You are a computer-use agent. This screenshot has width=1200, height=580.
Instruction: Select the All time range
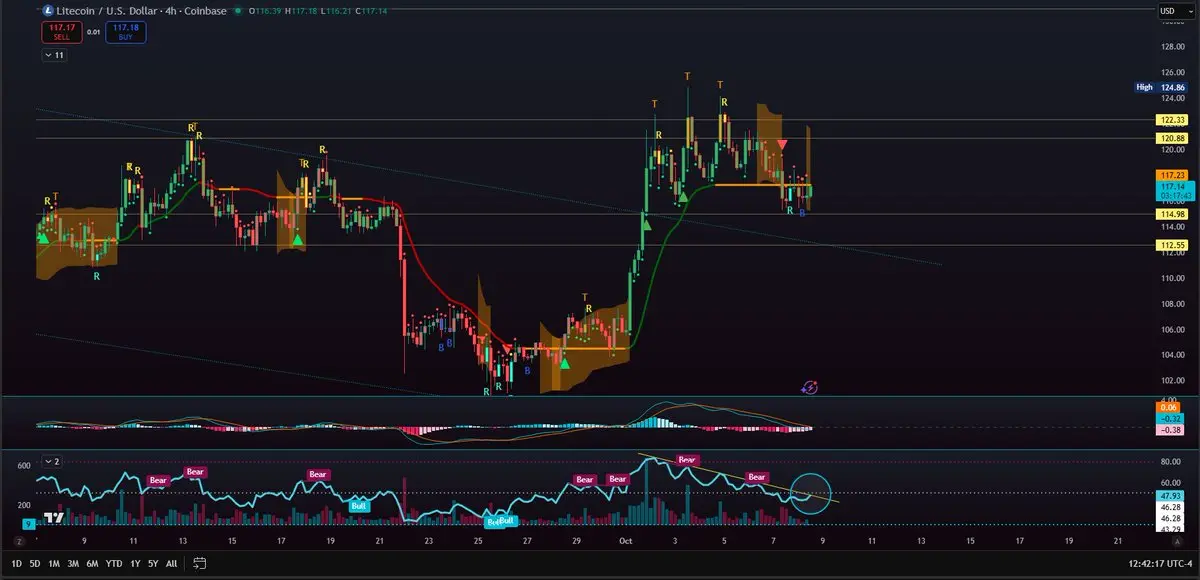[171, 563]
